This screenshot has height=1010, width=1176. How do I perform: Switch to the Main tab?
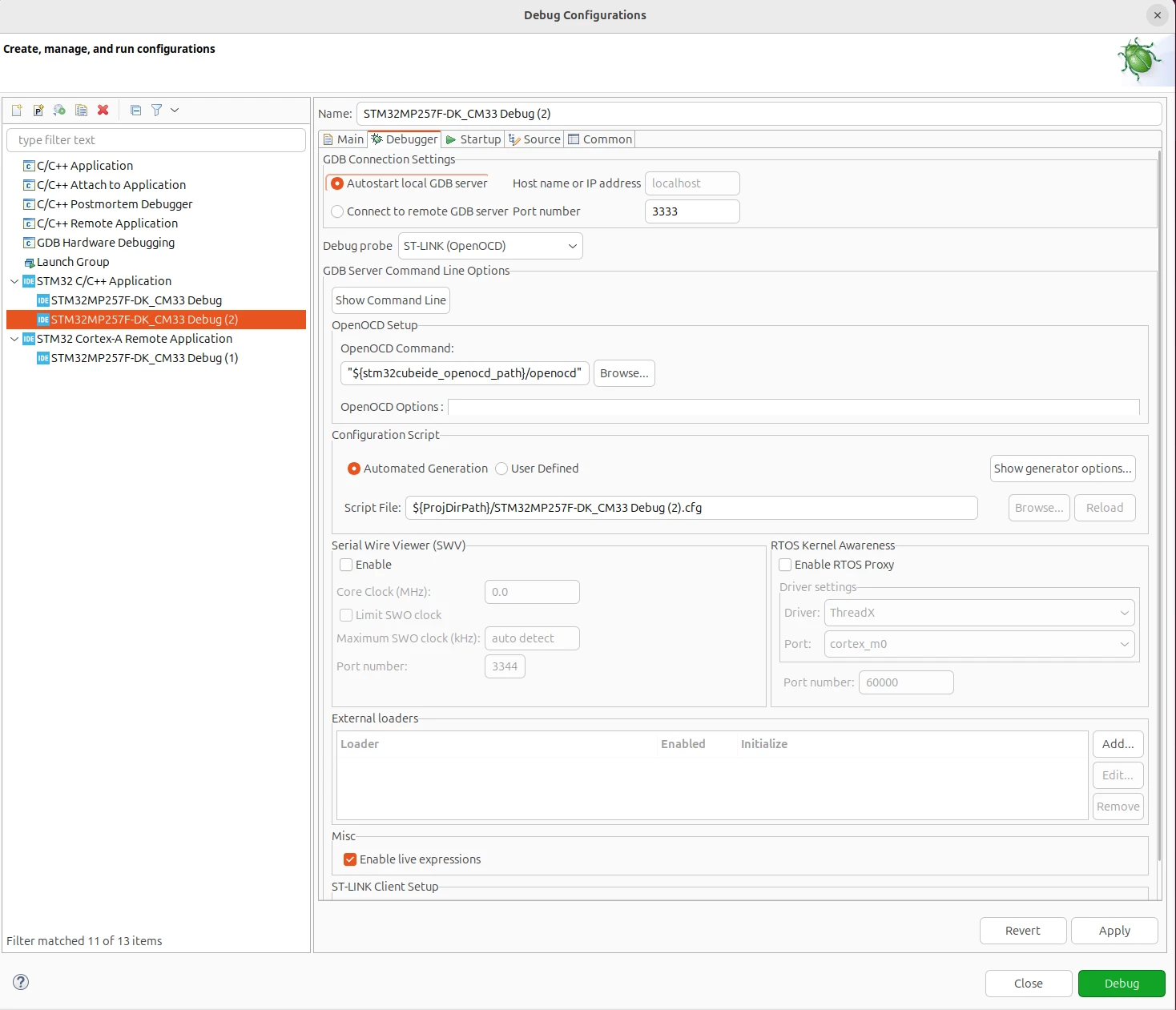pyautogui.click(x=344, y=139)
